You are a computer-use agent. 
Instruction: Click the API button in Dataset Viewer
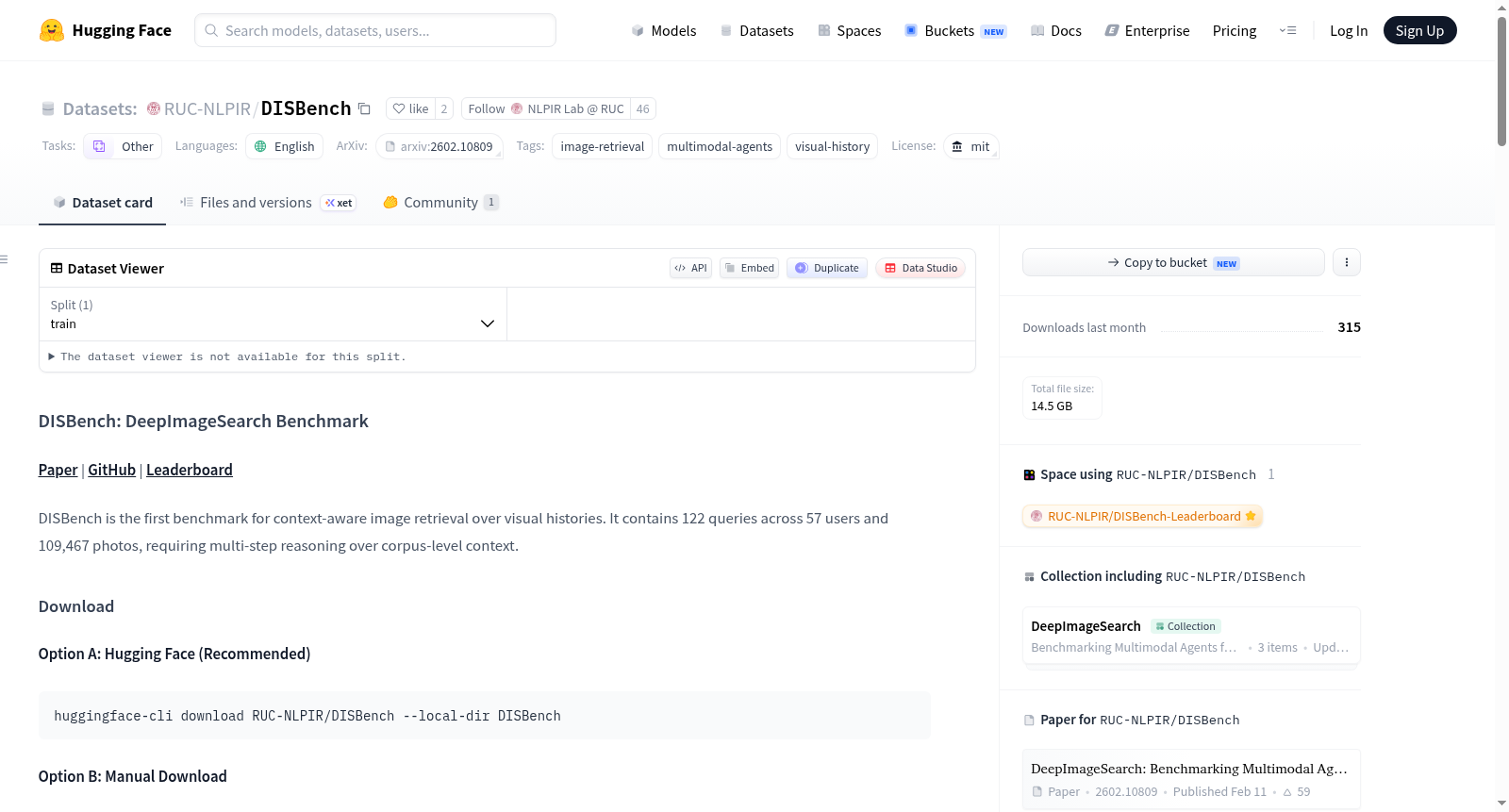690,268
